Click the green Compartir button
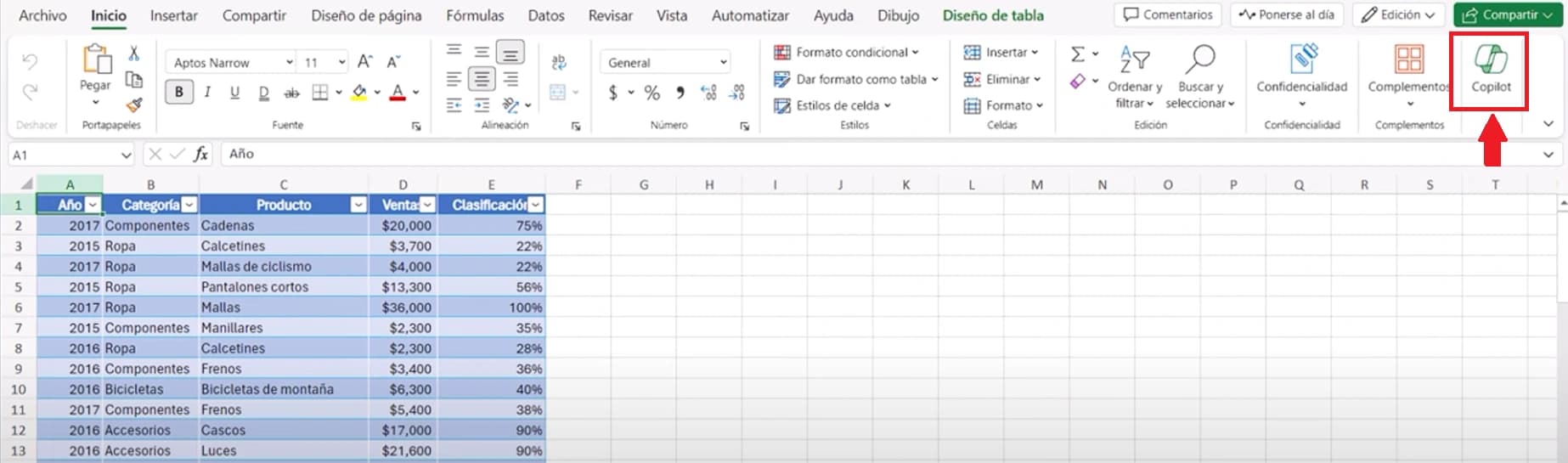The height and width of the screenshot is (463, 1568). [x=1508, y=14]
